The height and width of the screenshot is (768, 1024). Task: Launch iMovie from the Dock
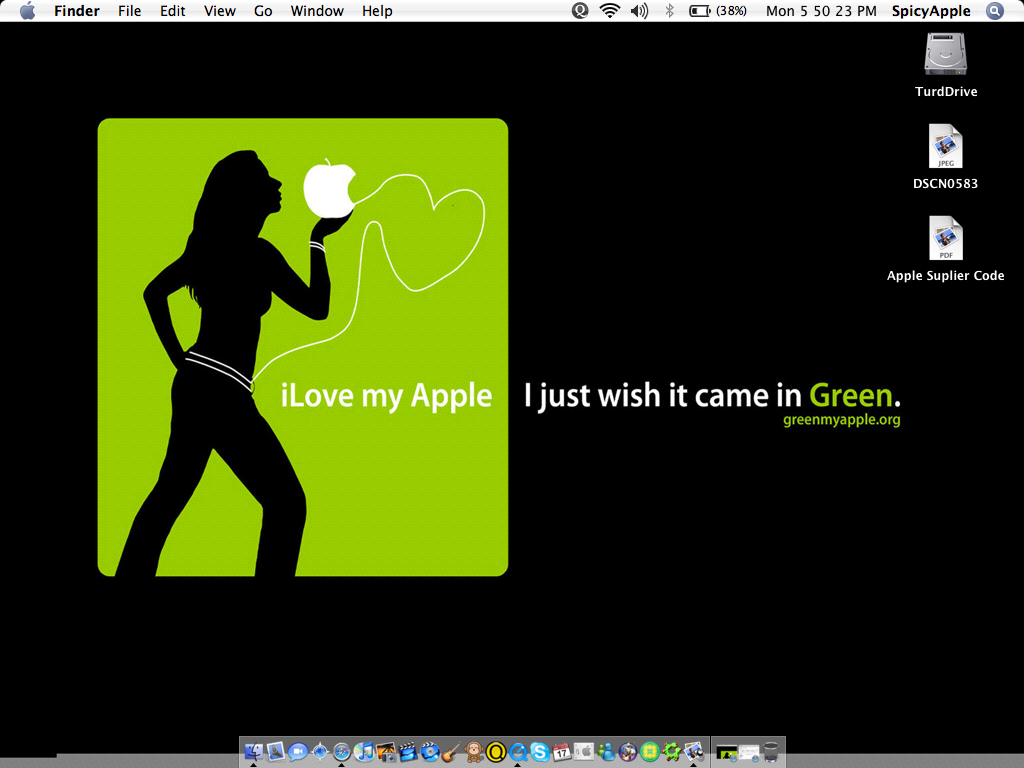[408, 752]
